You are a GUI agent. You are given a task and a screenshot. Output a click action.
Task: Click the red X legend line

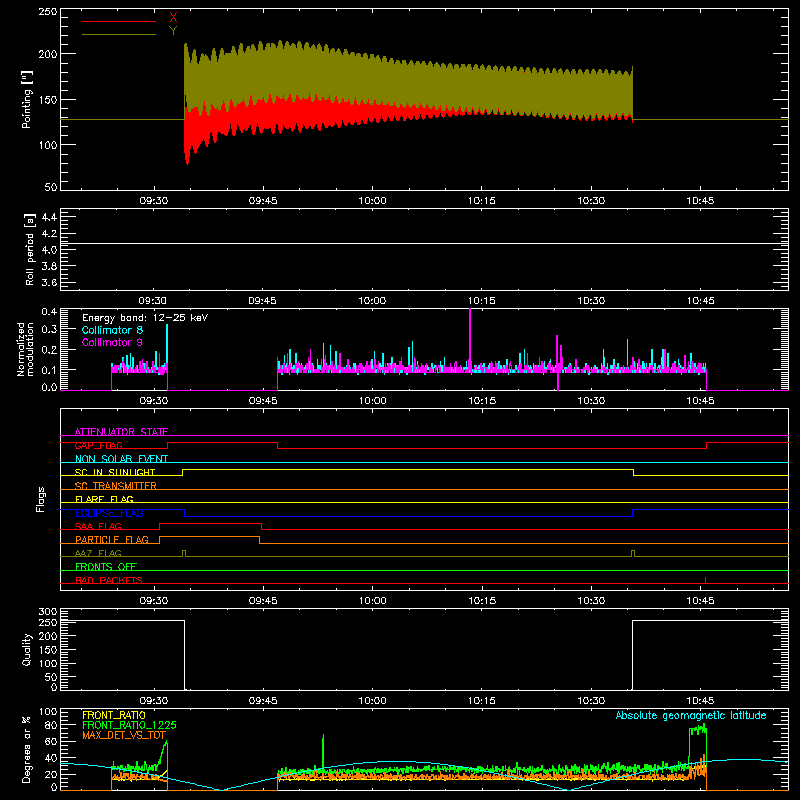pos(119,21)
